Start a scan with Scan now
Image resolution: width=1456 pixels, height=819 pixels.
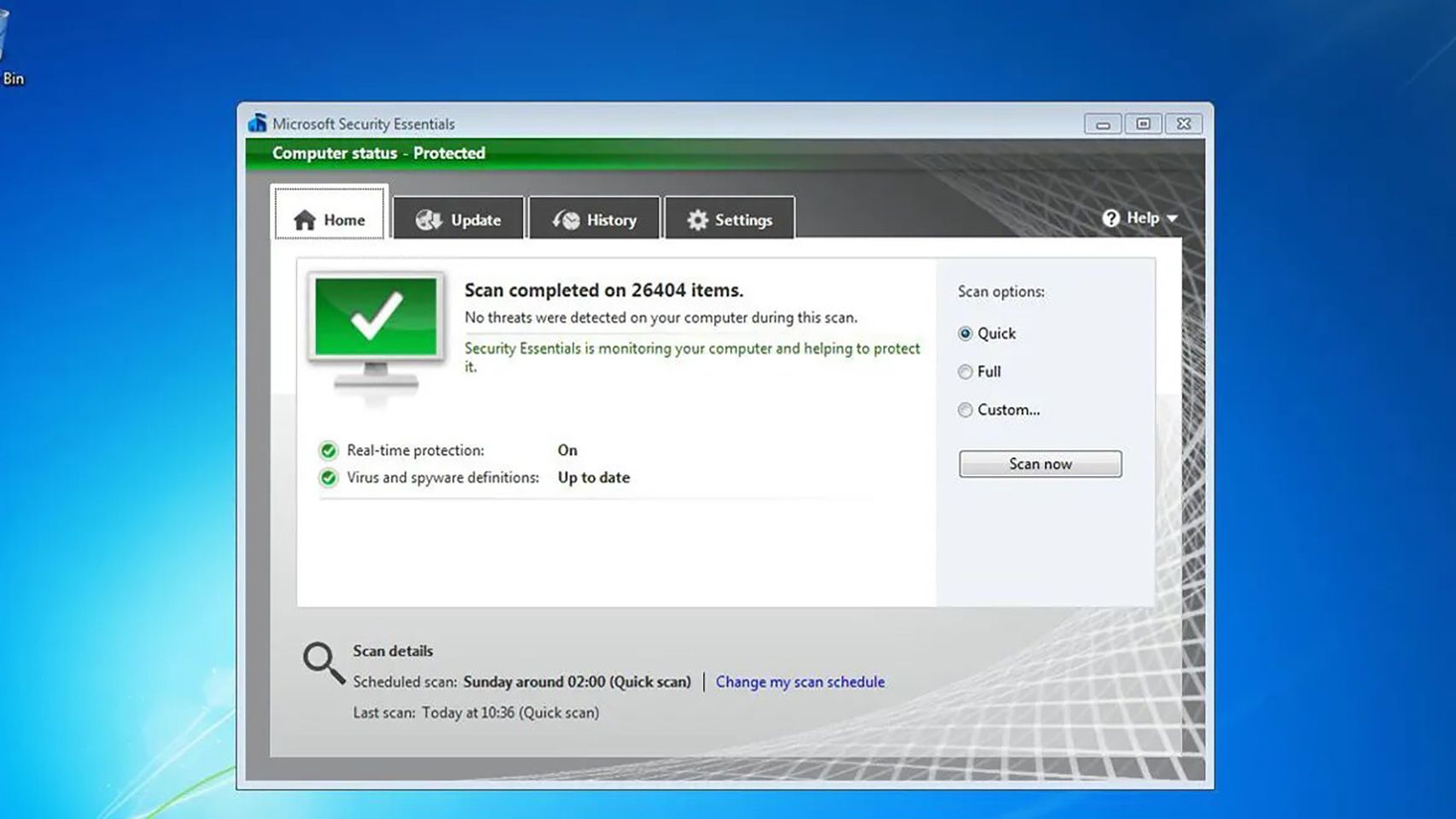coord(1040,464)
